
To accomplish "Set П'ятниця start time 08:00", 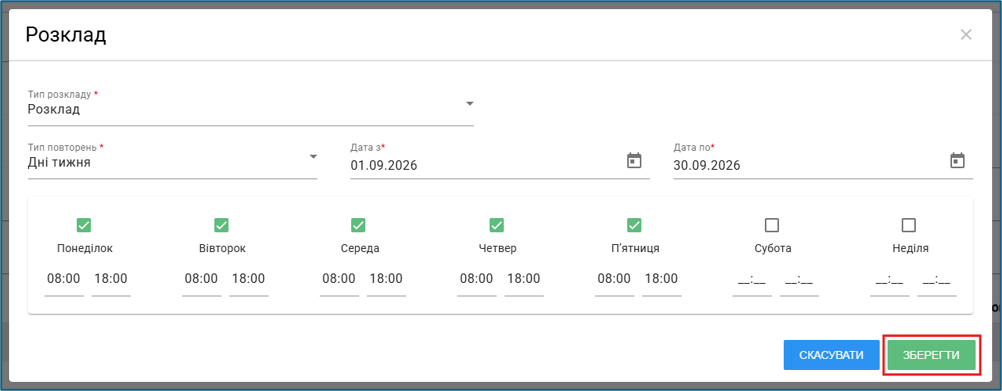I will pos(614,279).
